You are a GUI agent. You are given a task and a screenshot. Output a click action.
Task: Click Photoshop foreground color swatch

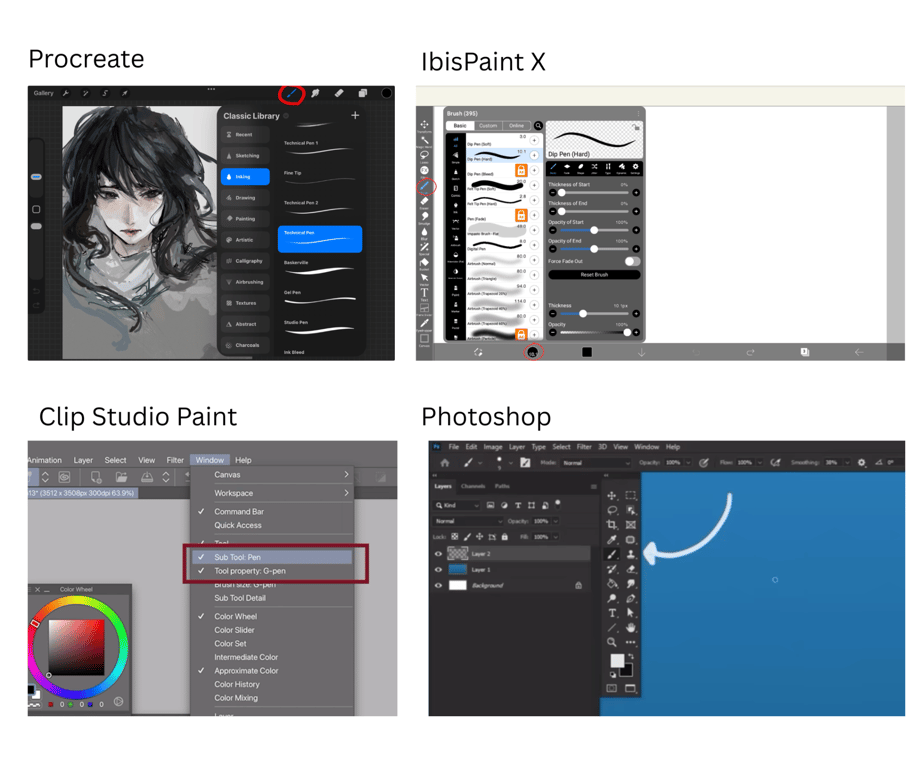(617, 661)
